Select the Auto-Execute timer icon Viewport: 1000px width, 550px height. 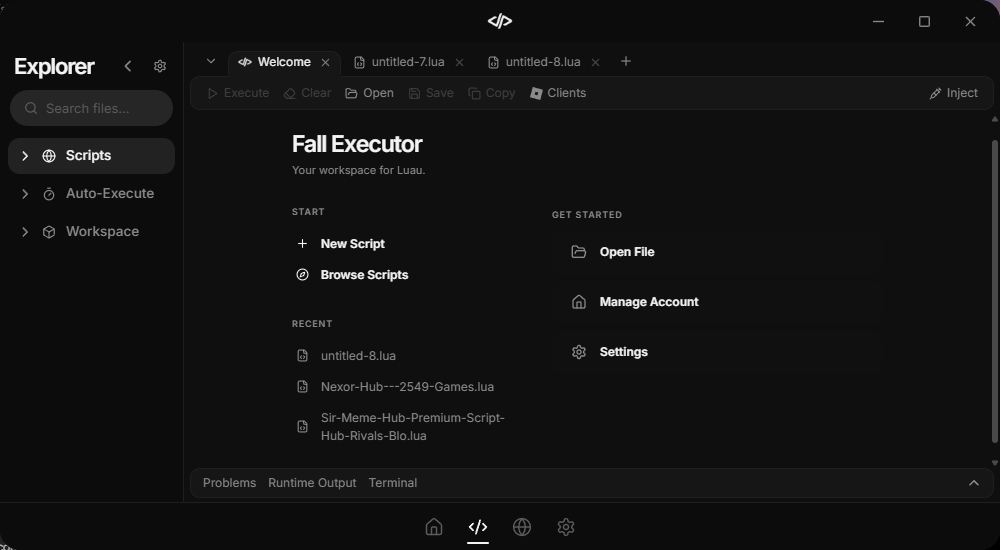[x=49, y=193]
